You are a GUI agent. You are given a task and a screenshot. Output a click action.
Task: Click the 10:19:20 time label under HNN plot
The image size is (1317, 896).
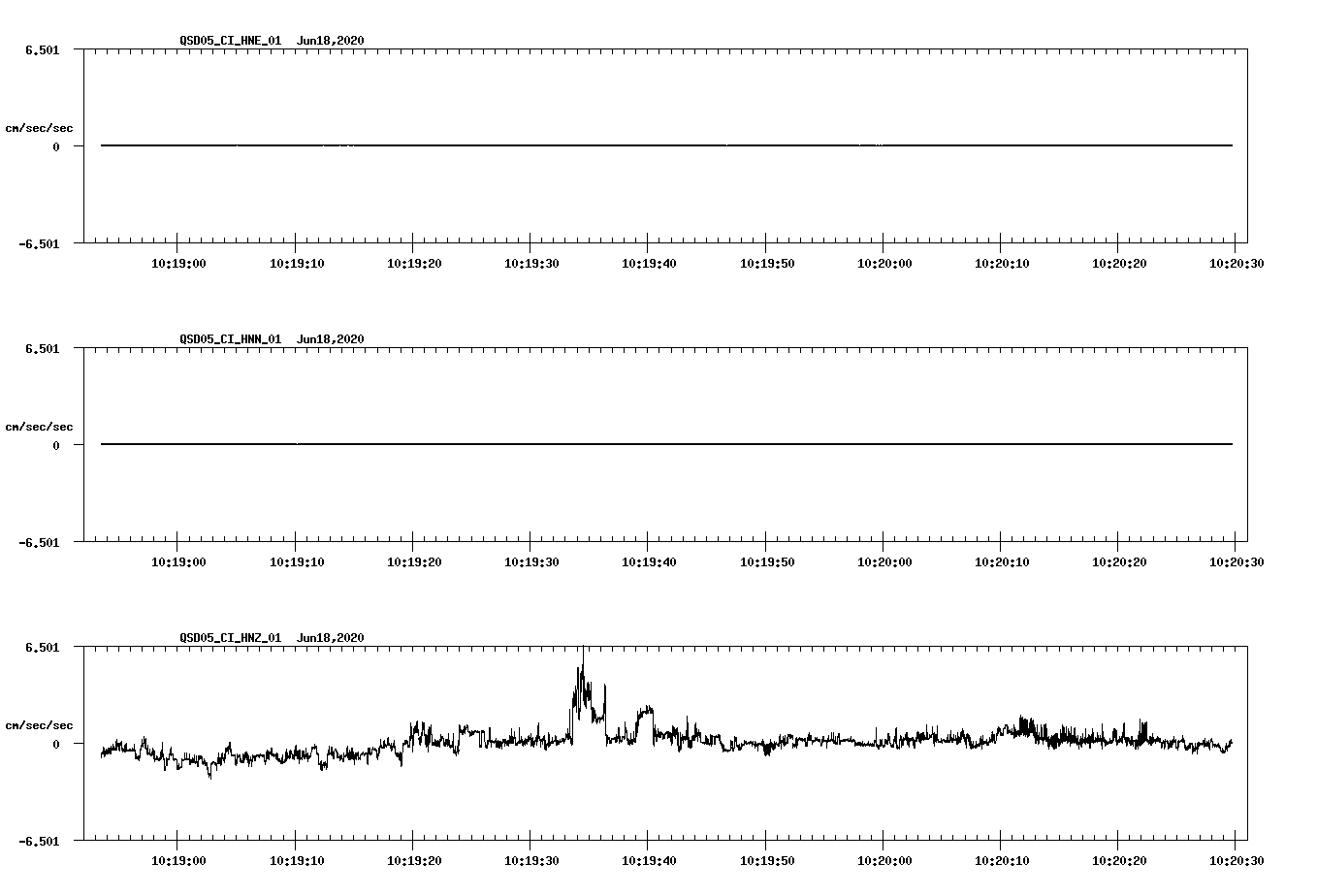(413, 561)
